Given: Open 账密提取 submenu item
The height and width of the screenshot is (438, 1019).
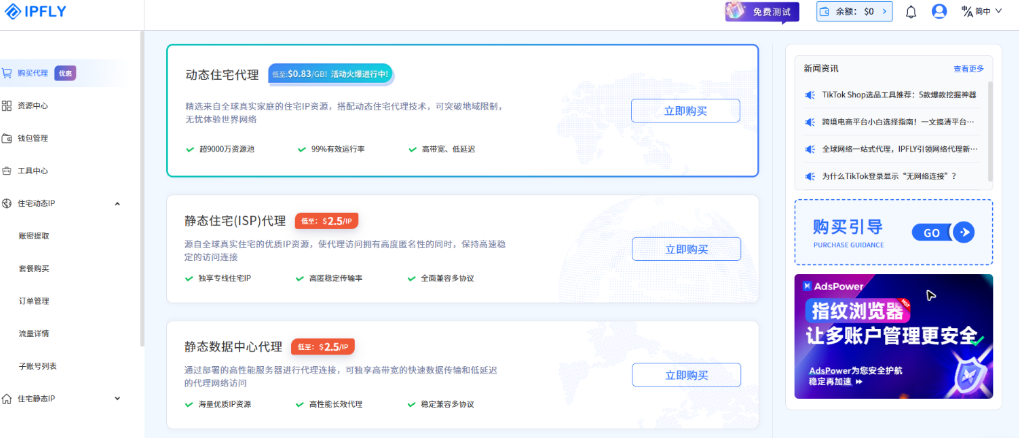Looking at the screenshot, I should (x=34, y=236).
